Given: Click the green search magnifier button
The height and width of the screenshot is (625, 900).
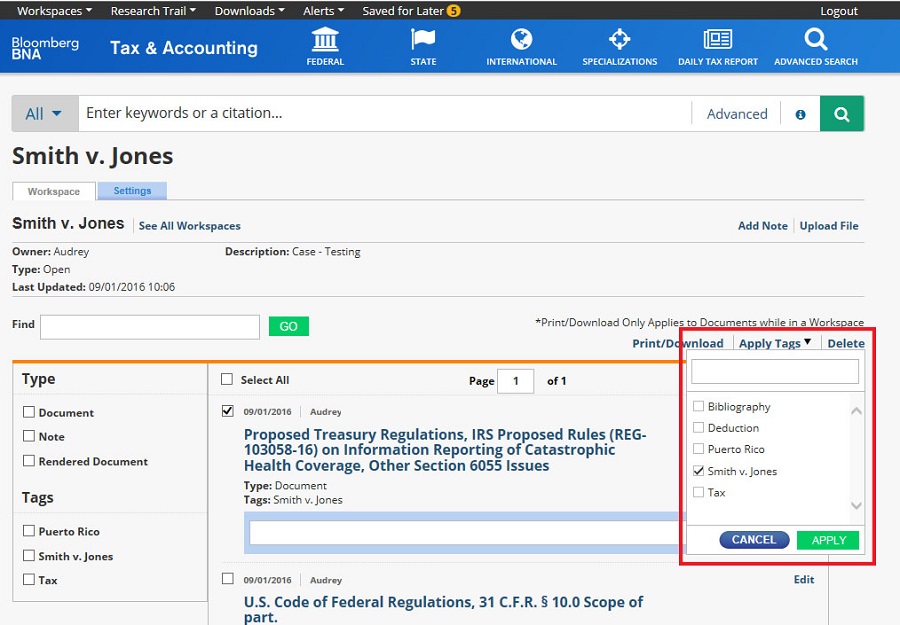Looking at the screenshot, I should pyautogui.click(x=842, y=114).
